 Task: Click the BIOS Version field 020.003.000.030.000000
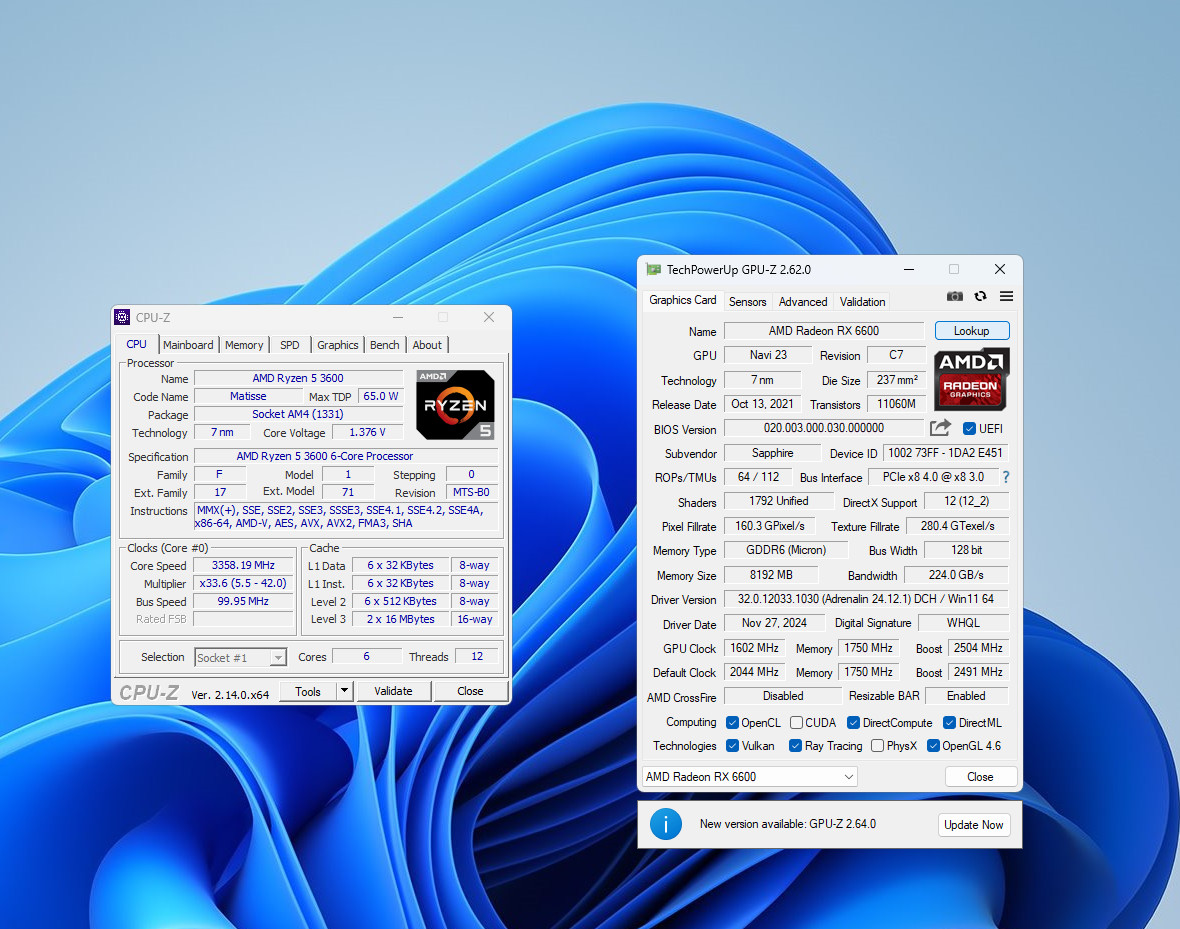click(824, 428)
